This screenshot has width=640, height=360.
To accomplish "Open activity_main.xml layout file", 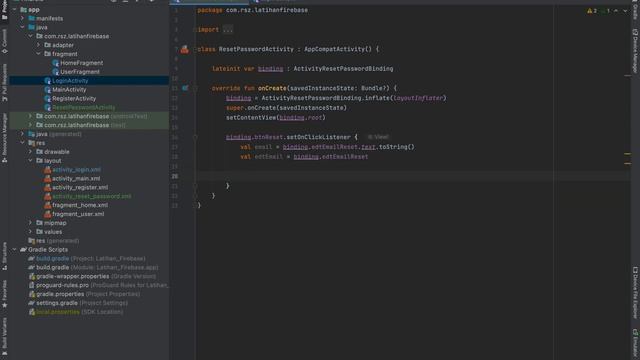I will [x=76, y=178].
